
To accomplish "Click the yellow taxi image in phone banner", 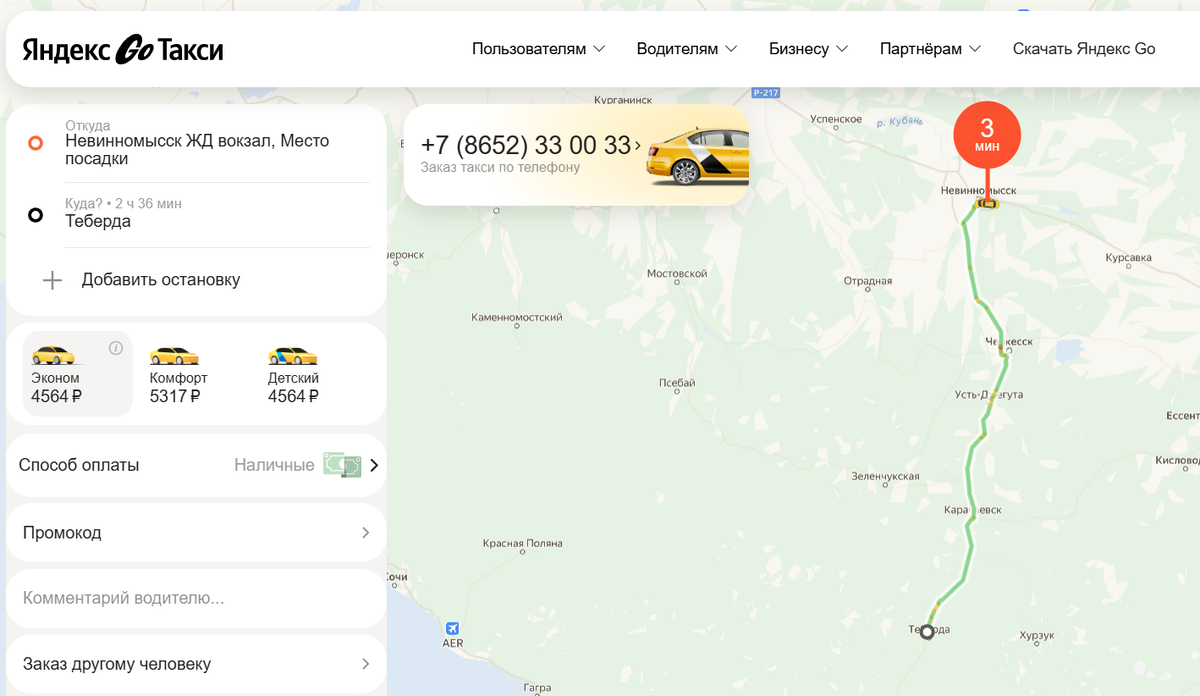I will tap(697, 156).
